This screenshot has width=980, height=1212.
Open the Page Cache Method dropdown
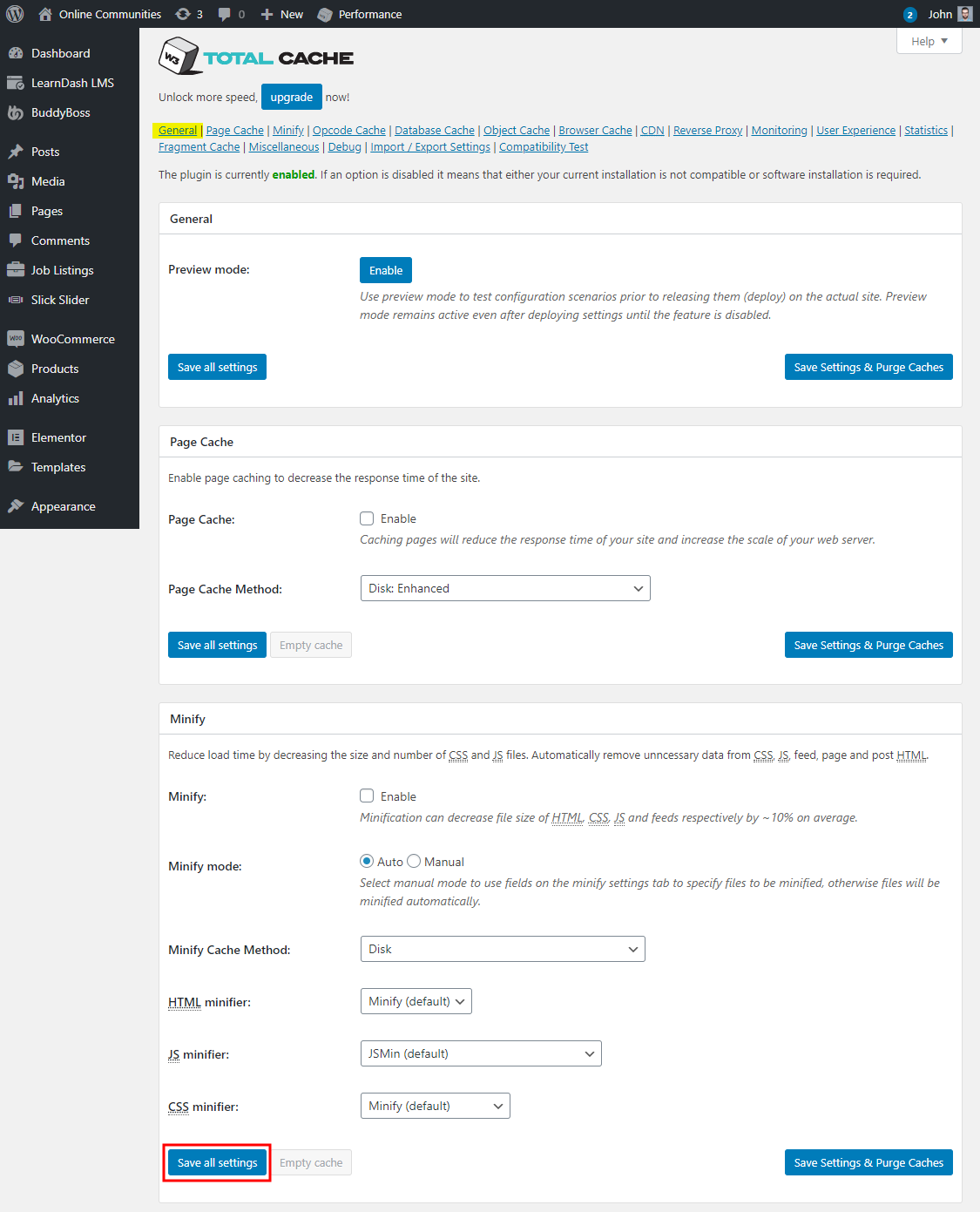(505, 588)
